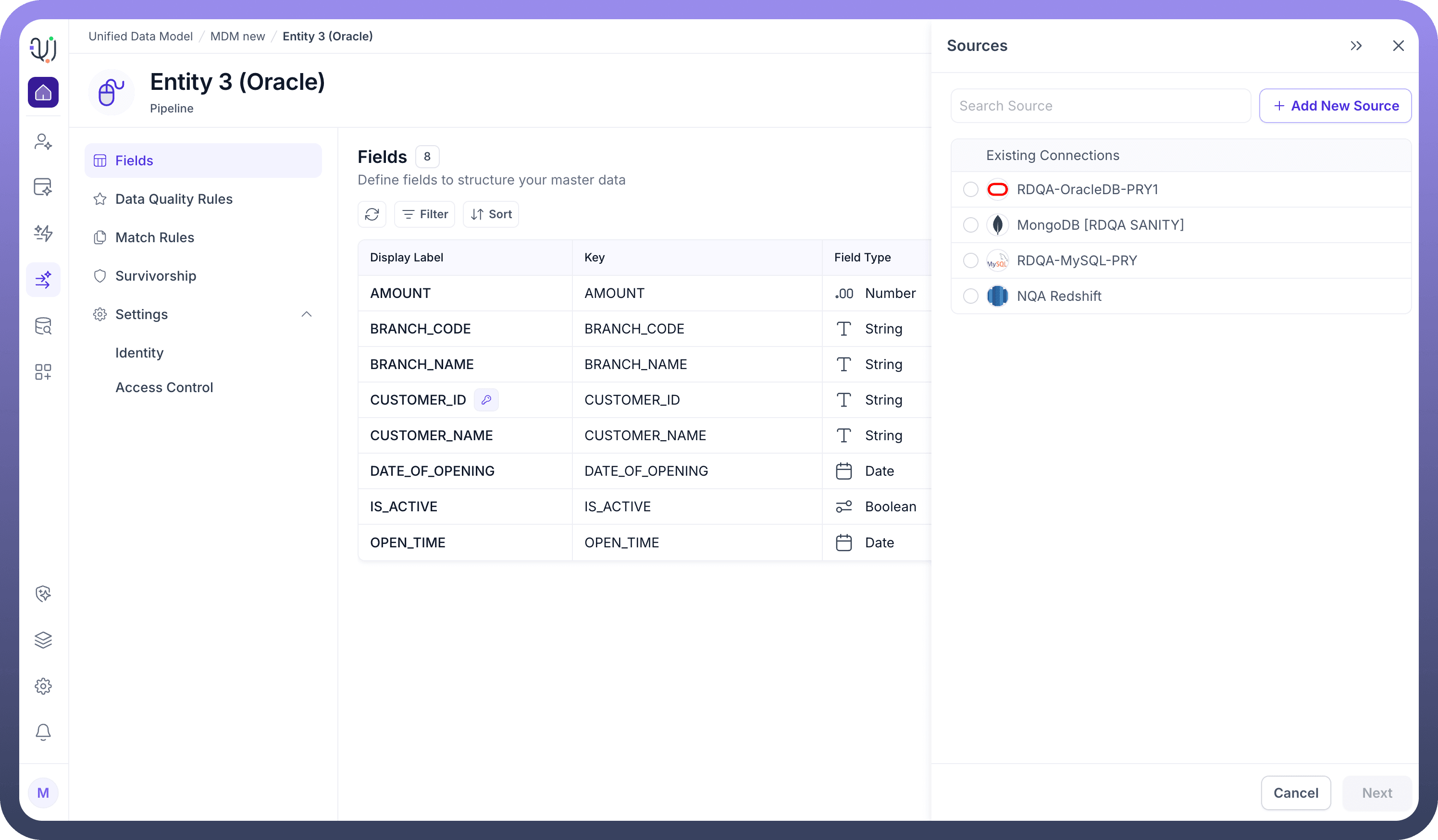
Task: Click the sidebar settings gear icon
Action: click(x=43, y=686)
